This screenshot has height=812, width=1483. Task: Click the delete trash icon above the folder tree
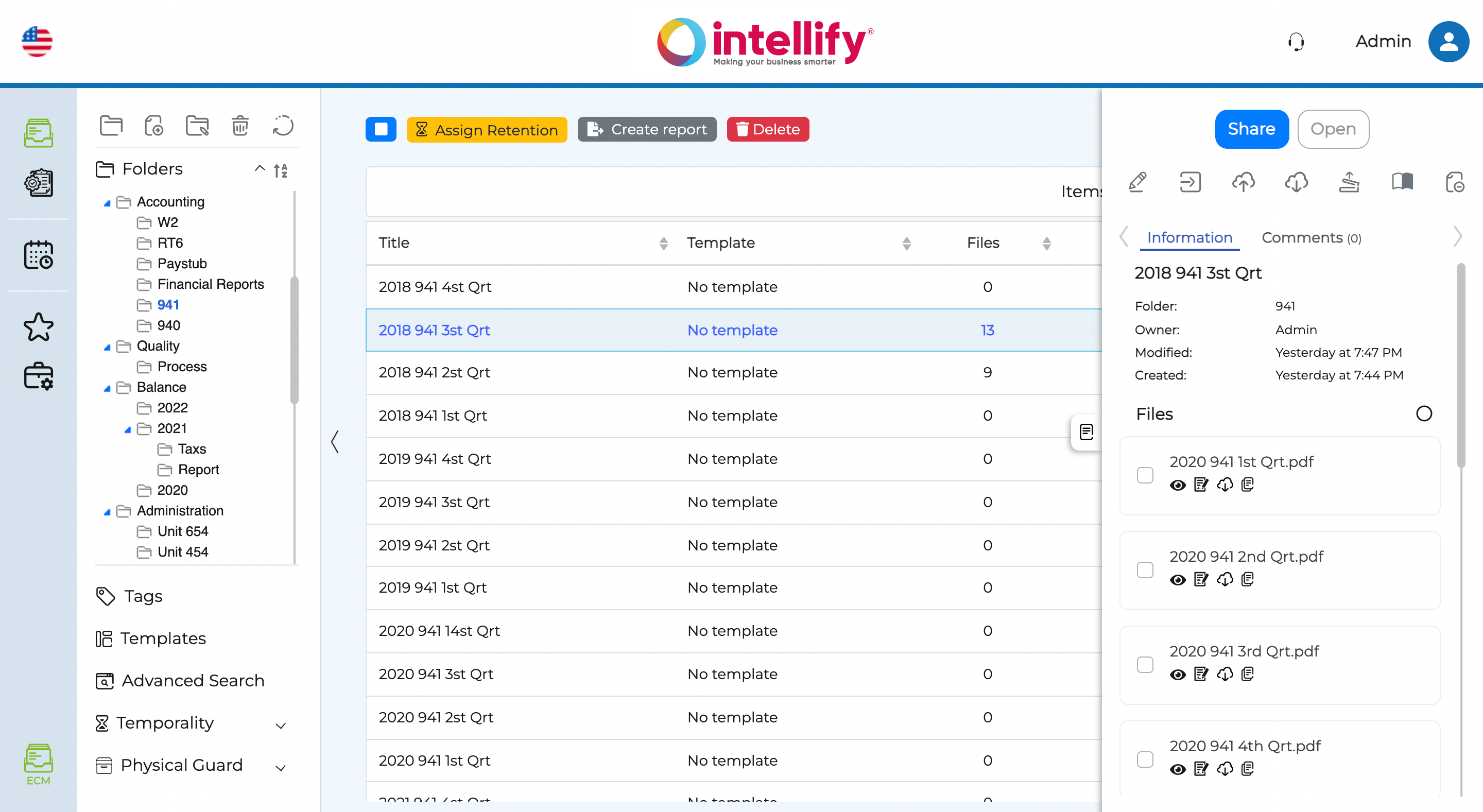click(x=240, y=126)
